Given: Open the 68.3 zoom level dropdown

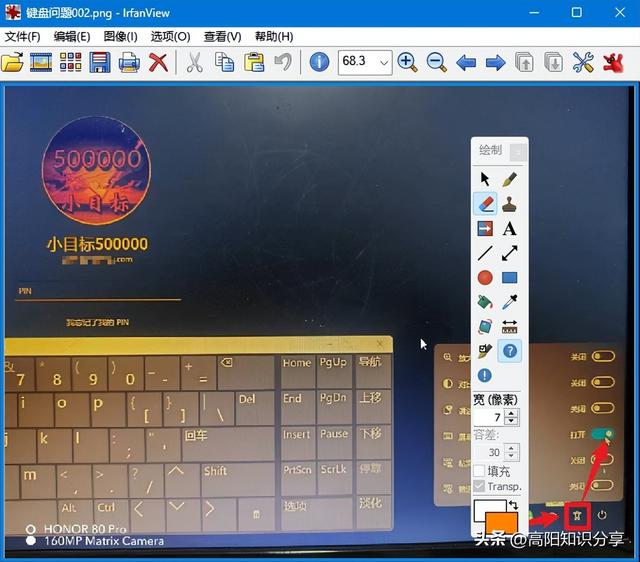Looking at the screenshot, I should pyautogui.click(x=384, y=63).
